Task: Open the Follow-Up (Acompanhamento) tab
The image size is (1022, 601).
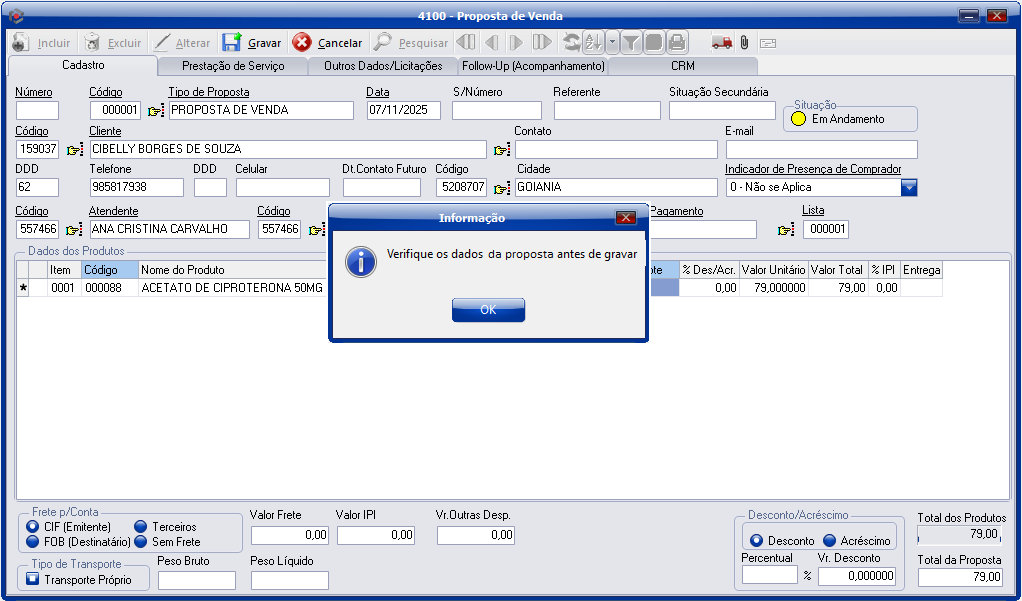Action: coord(532,66)
